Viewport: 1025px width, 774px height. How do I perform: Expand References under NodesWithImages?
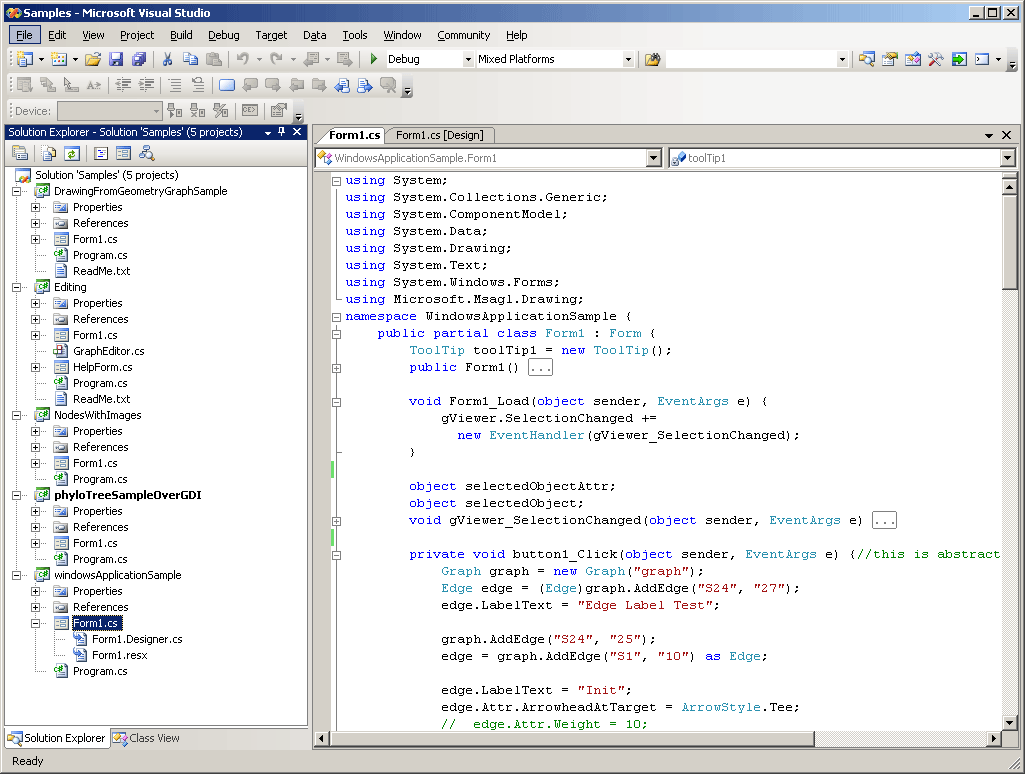tap(35, 448)
